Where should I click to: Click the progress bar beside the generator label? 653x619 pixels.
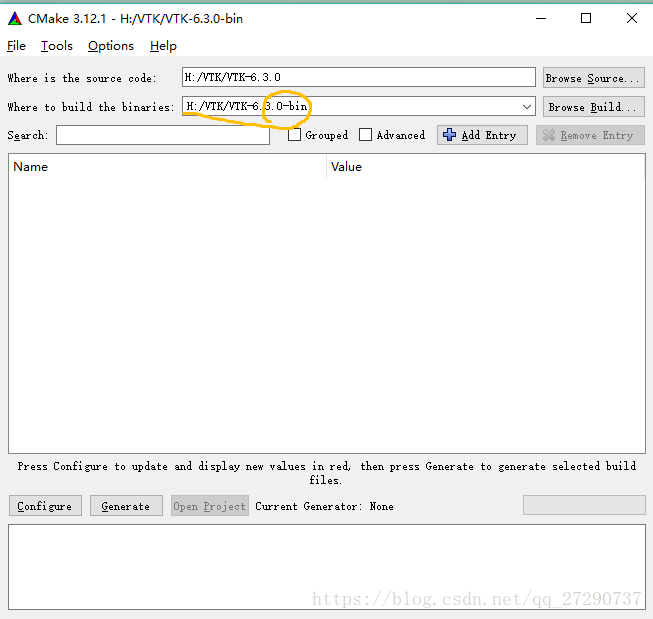click(x=584, y=505)
